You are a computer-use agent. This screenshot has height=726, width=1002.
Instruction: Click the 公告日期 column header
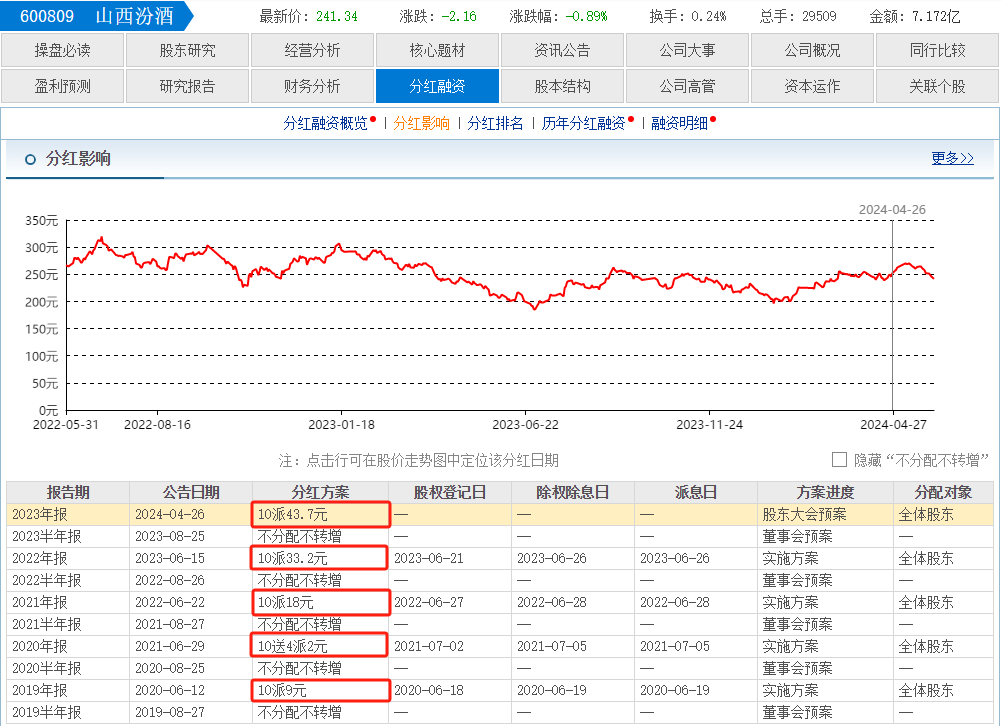pyautogui.click(x=191, y=493)
